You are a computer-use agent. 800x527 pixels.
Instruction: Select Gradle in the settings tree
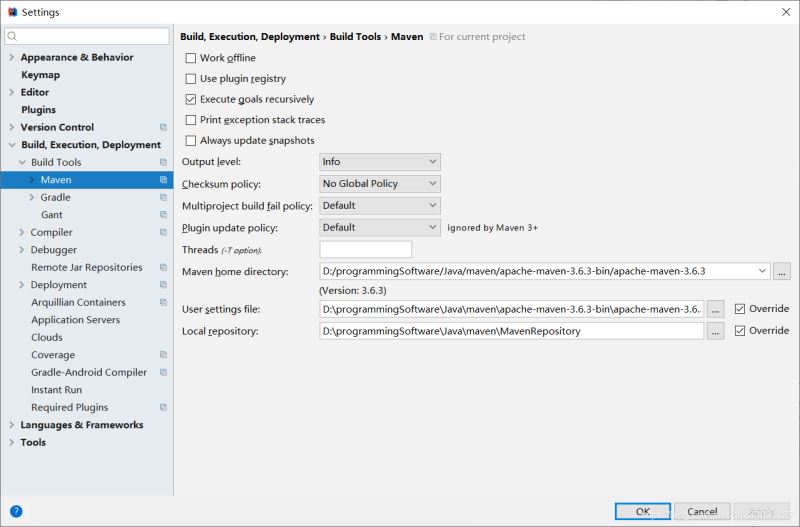(55, 198)
